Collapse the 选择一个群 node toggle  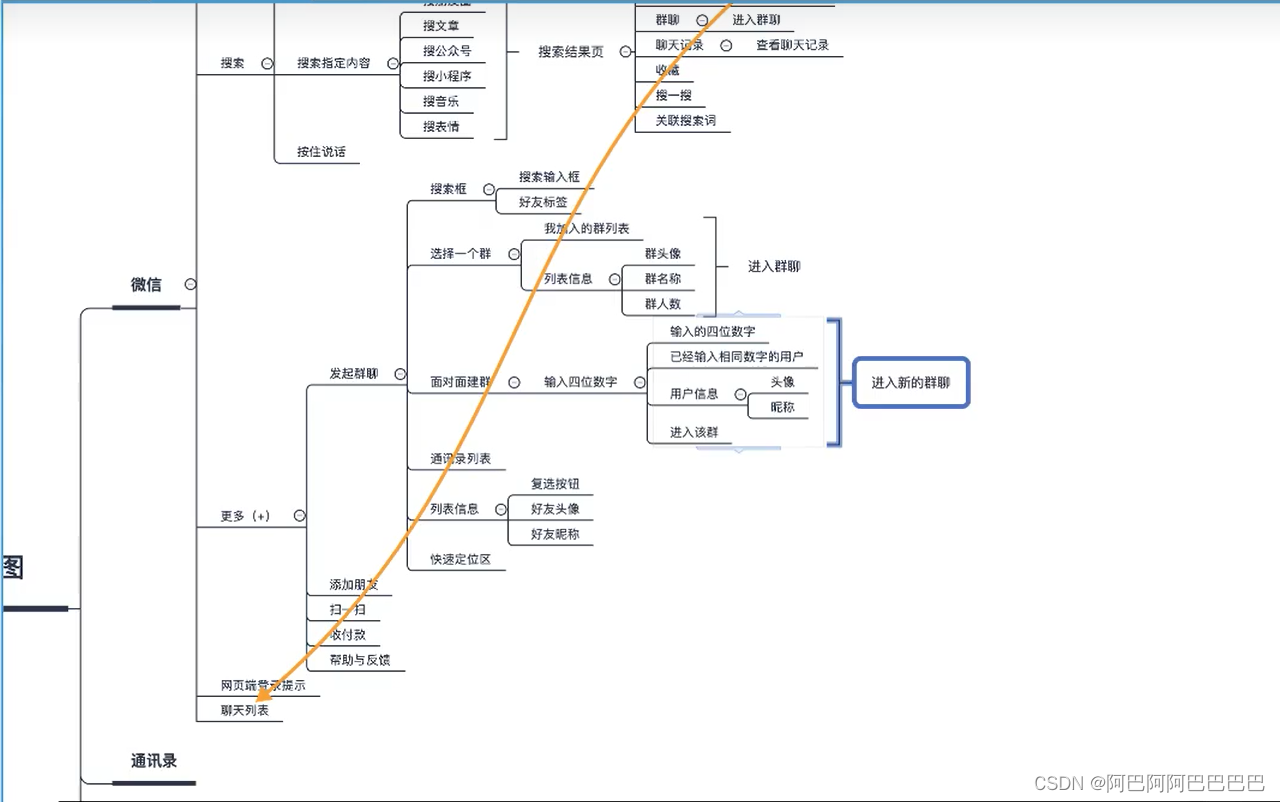point(513,254)
